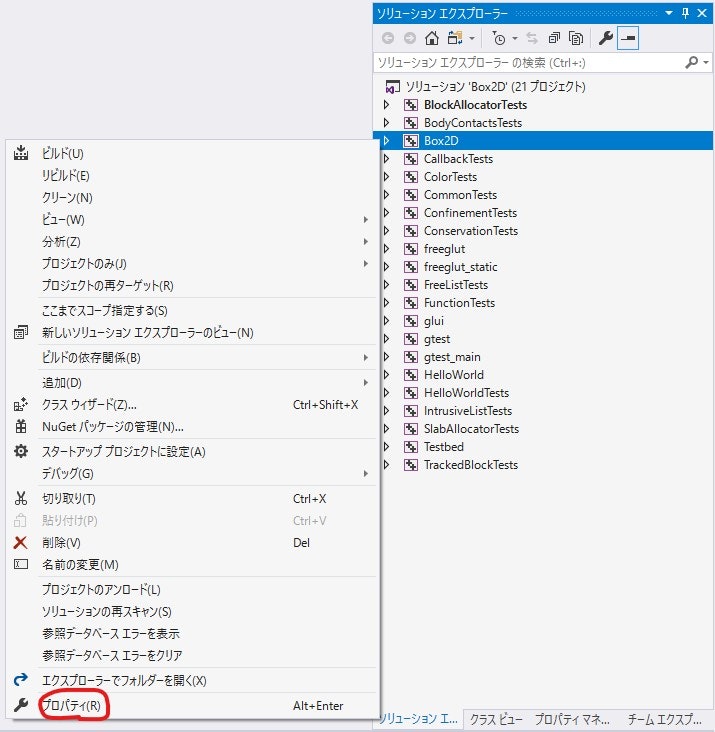The image size is (715, 732).
Task: Expand the freeglut project node
Action: tap(386, 249)
